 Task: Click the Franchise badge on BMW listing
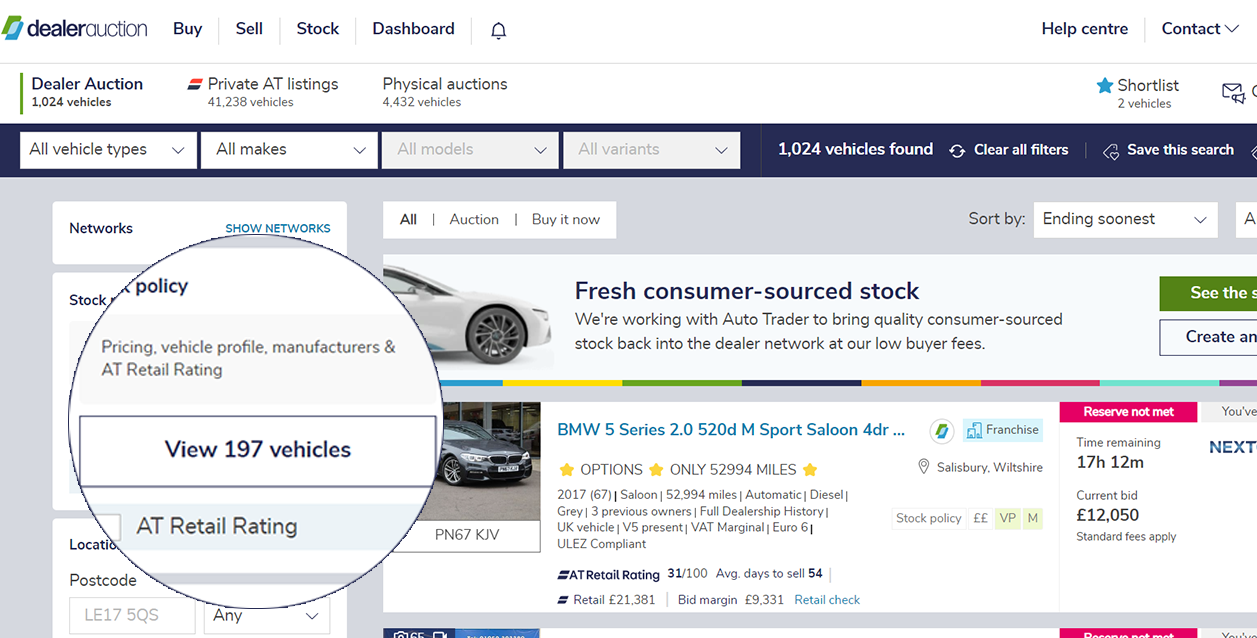coord(1003,430)
